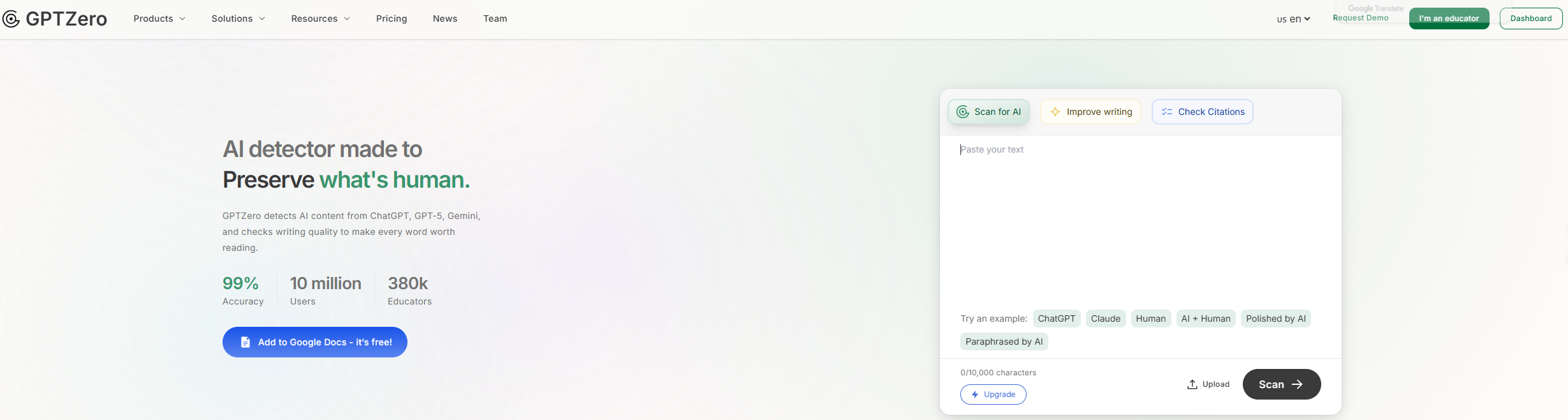The height and width of the screenshot is (420, 1568).
Task: Click the Upload arrow icon
Action: pos(1192,384)
